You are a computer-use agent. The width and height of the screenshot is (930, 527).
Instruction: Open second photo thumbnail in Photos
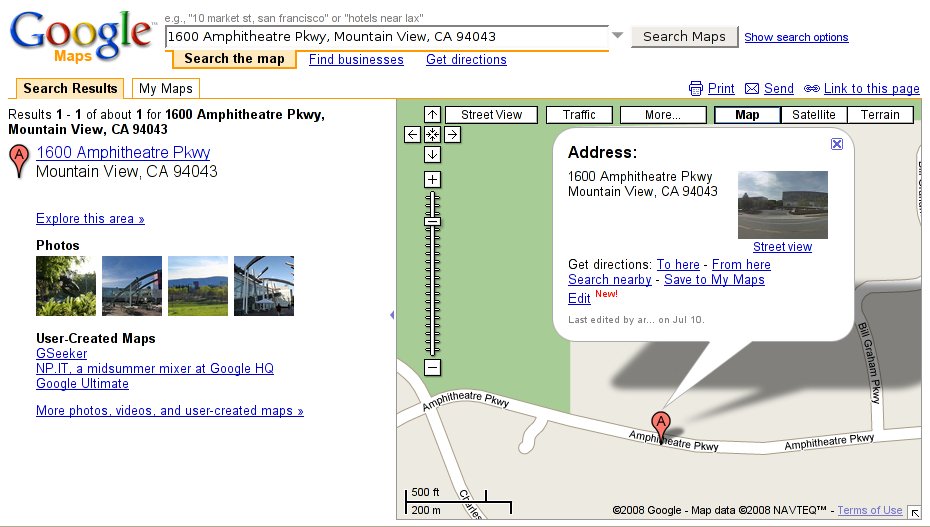132,286
